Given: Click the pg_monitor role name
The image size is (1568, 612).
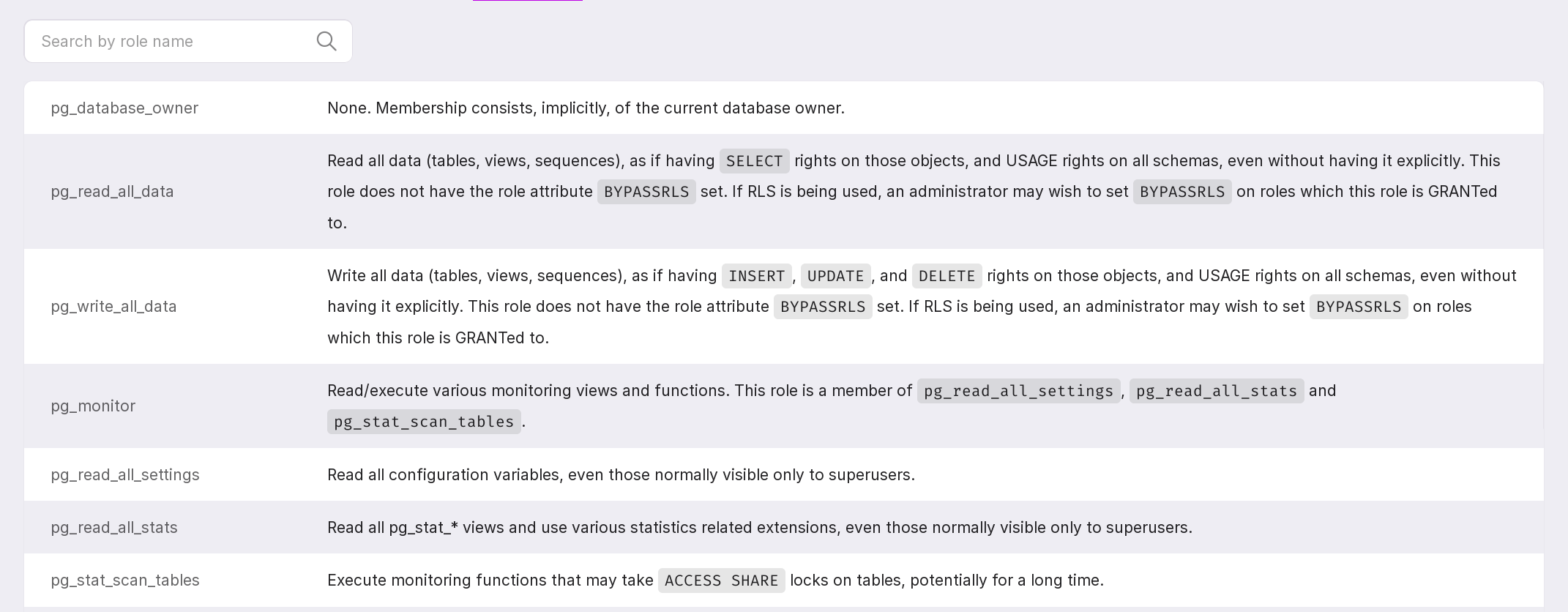Looking at the screenshot, I should pyautogui.click(x=93, y=406).
